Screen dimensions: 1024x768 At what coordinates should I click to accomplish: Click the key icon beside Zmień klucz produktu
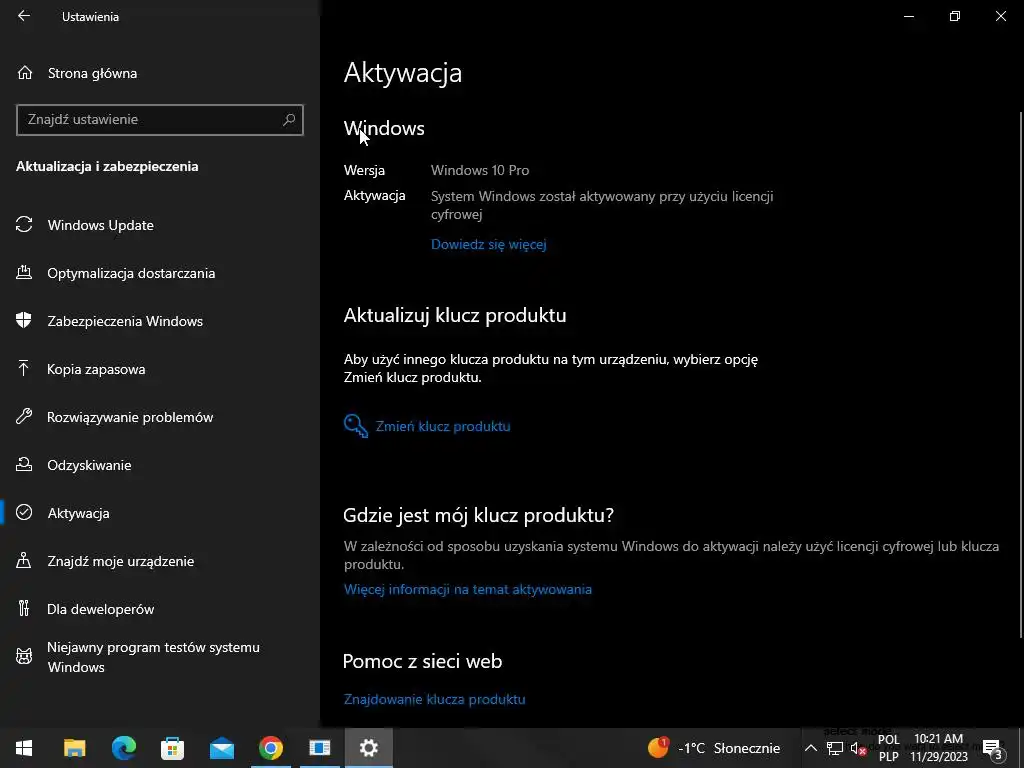pos(356,426)
